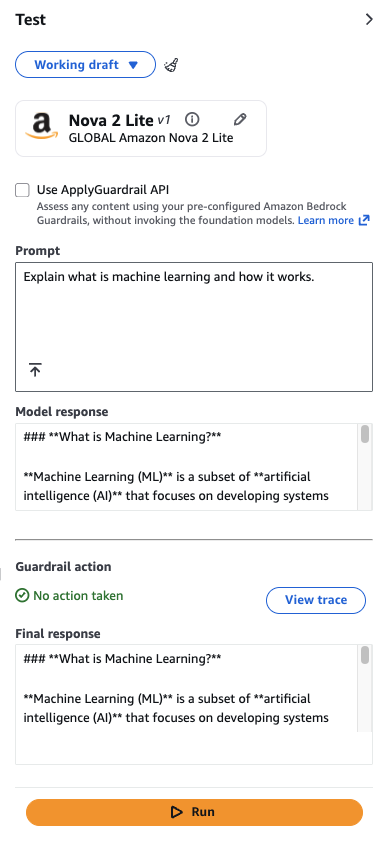Open the Learn more link
The image size is (389, 850).
pos(326,220)
